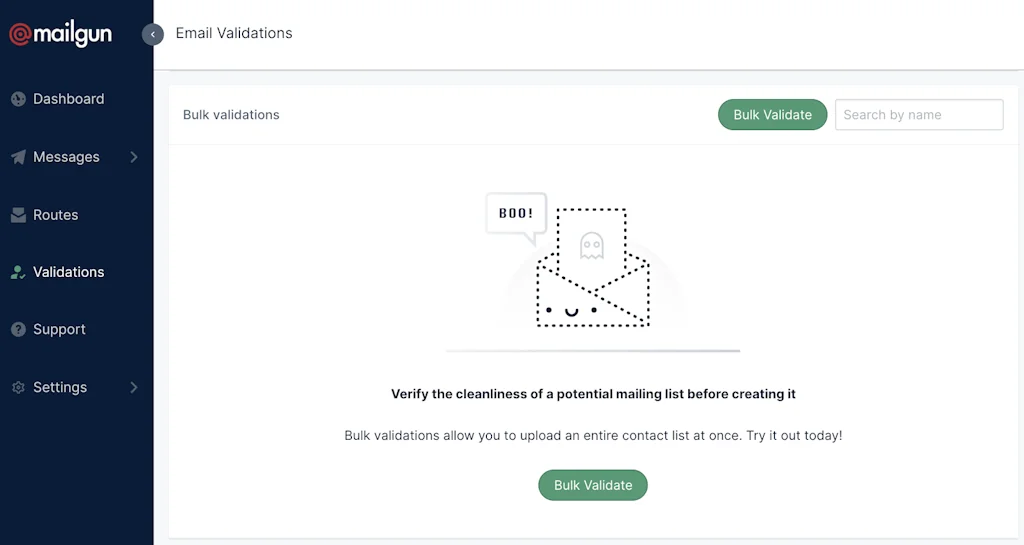This screenshot has height=545, width=1024.
Task: Open the Dashboard menu item
Action: click(68, 99)
